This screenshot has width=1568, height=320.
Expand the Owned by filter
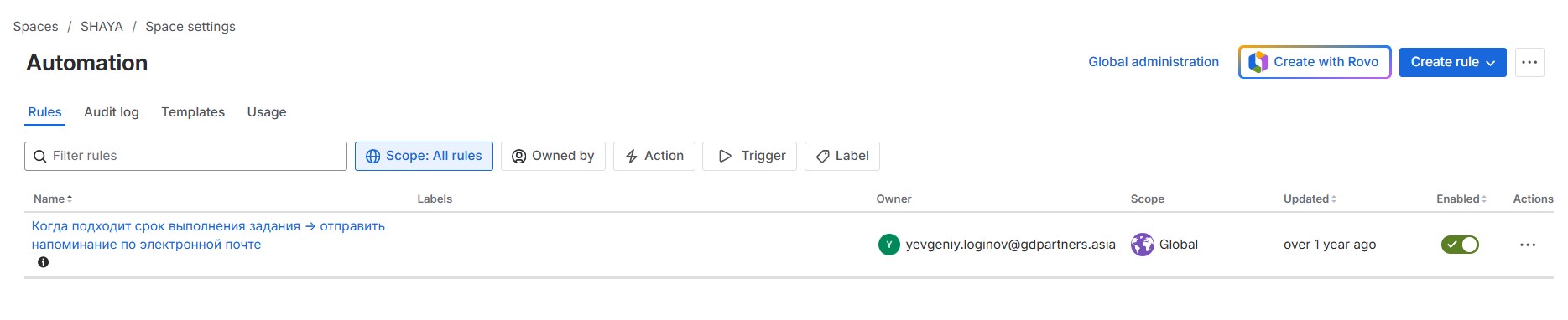click(x=553, y=157)
